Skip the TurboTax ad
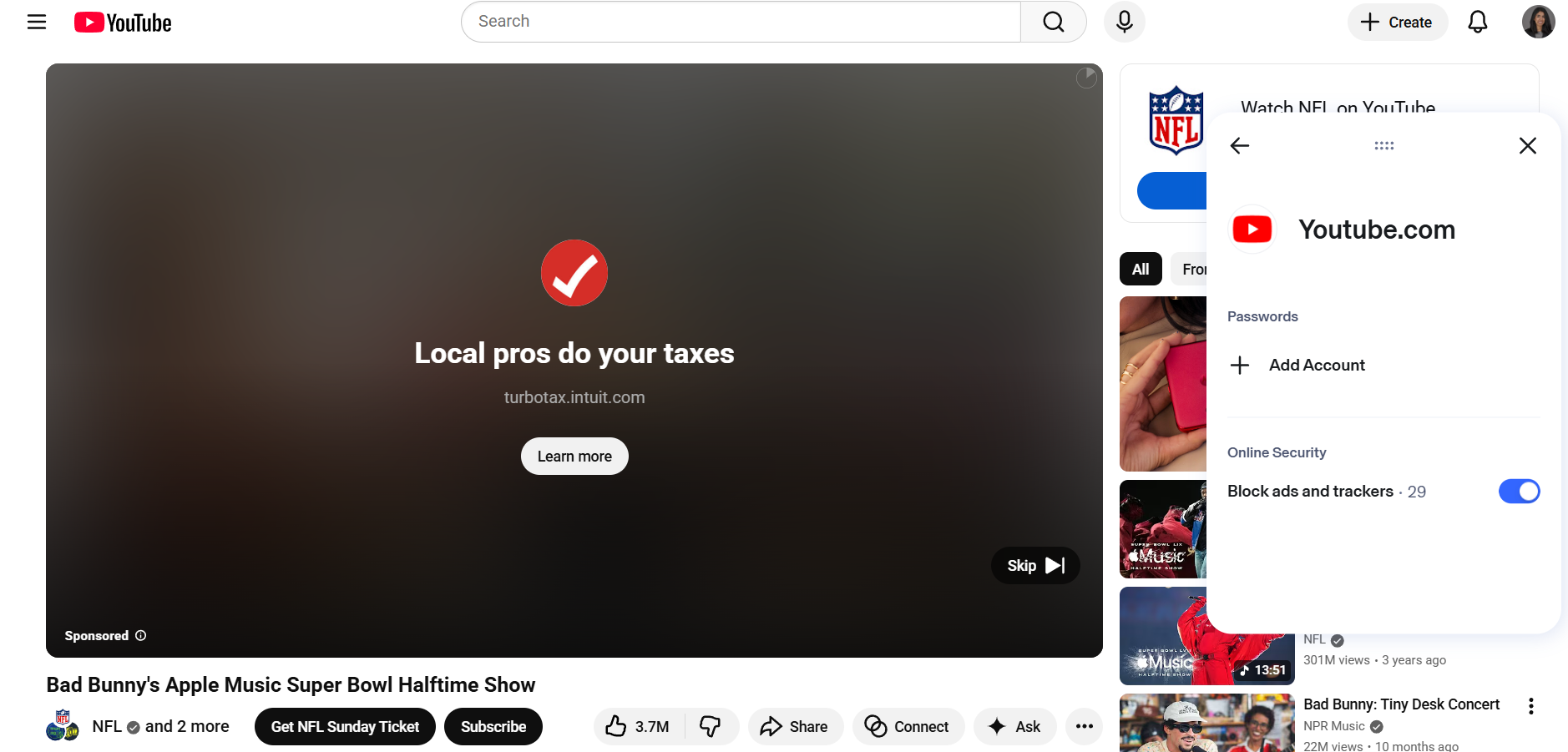This screenshot has width=1568, height=752. point(1035,565)
